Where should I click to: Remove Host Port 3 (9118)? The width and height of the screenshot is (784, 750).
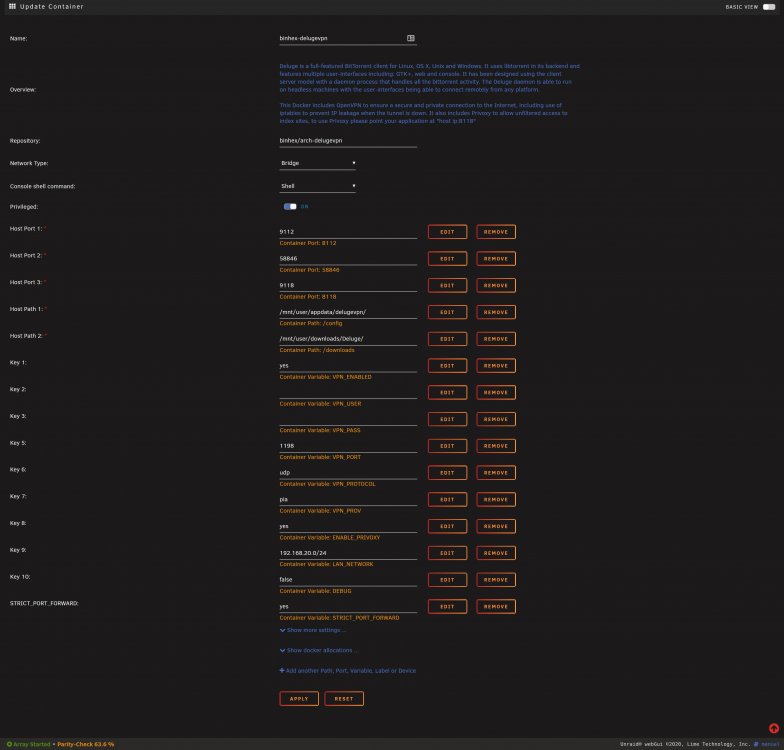tap(496, 286)
